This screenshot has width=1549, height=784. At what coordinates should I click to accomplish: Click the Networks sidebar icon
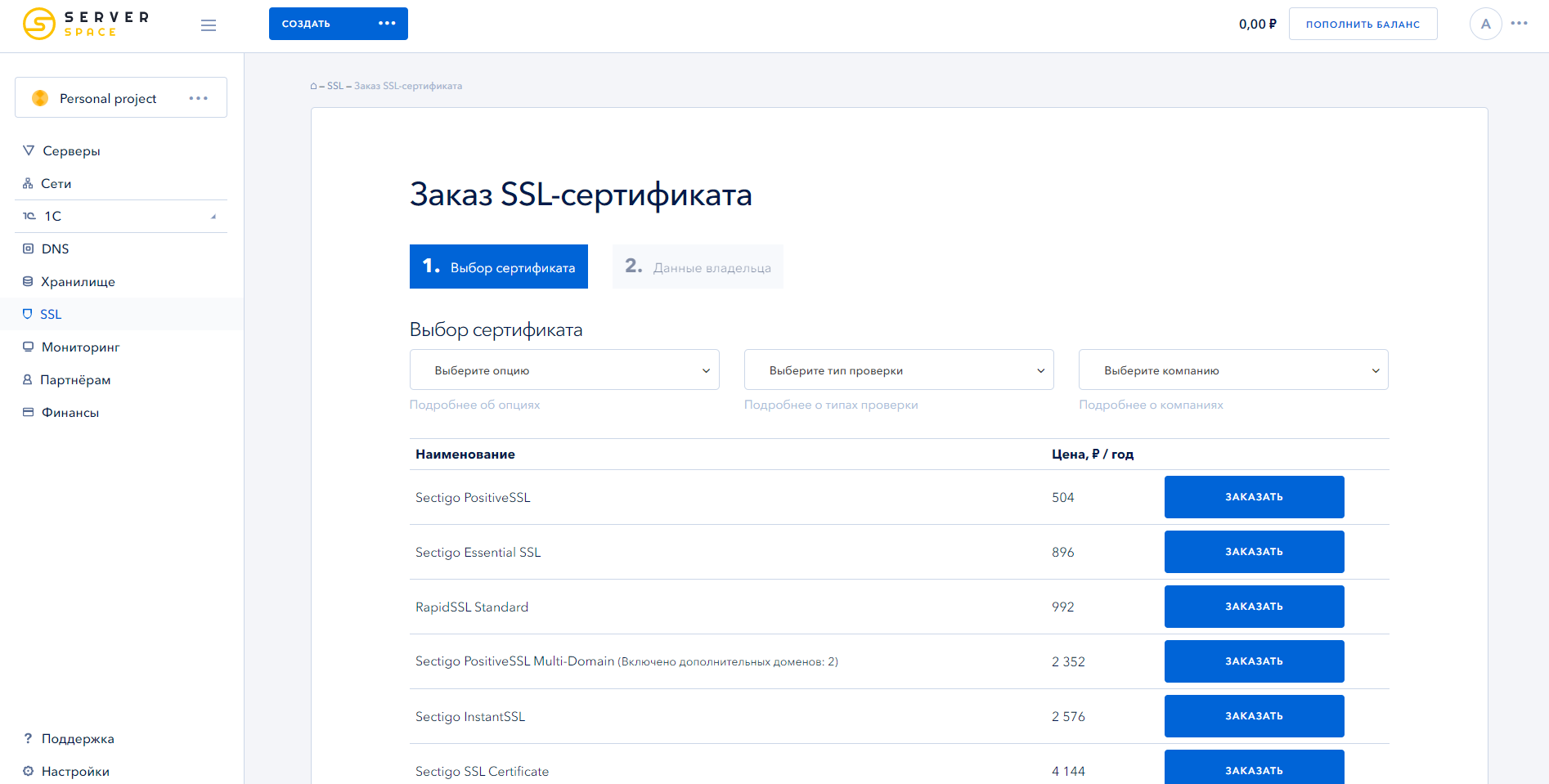[28, 183]
